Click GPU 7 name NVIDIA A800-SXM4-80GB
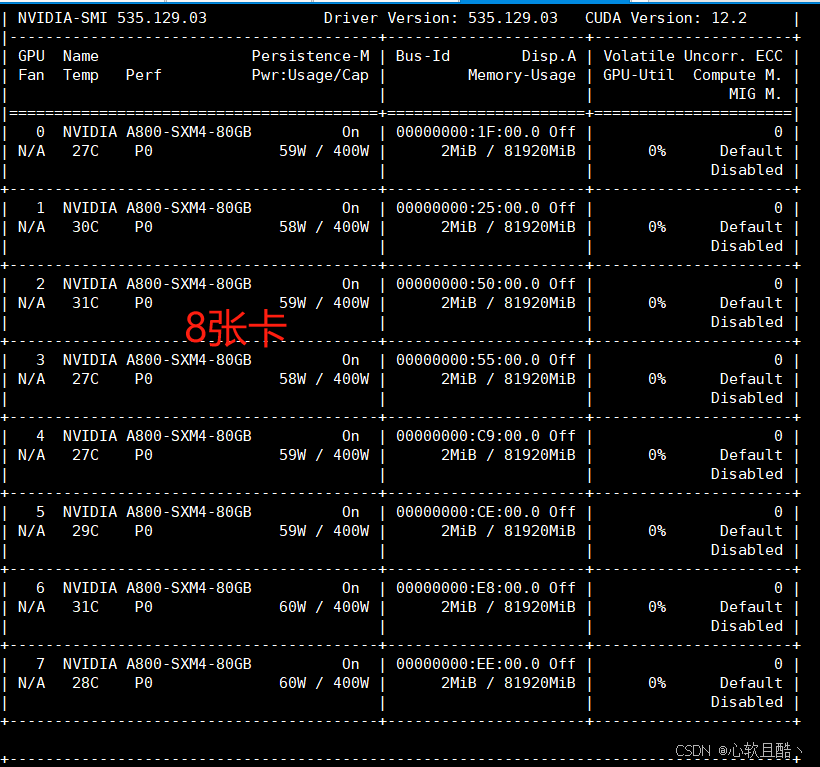The height and width of the screenshot is (767, 820). 157,664
